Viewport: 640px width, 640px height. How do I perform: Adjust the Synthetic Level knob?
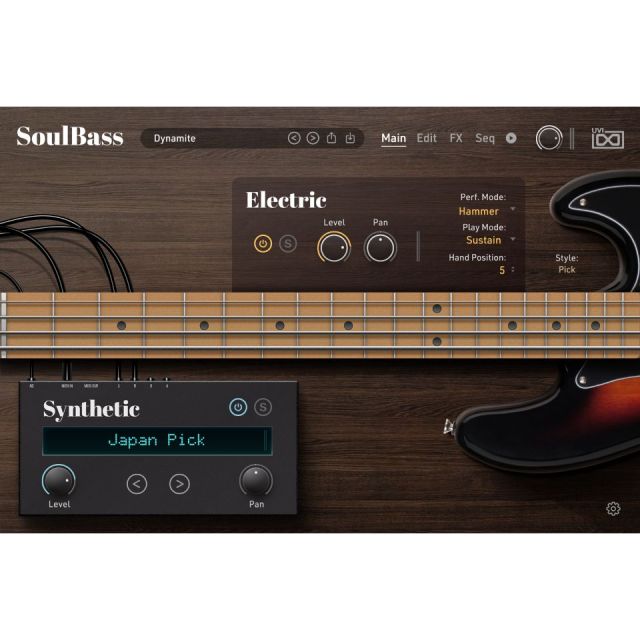[x=59, y=481]
